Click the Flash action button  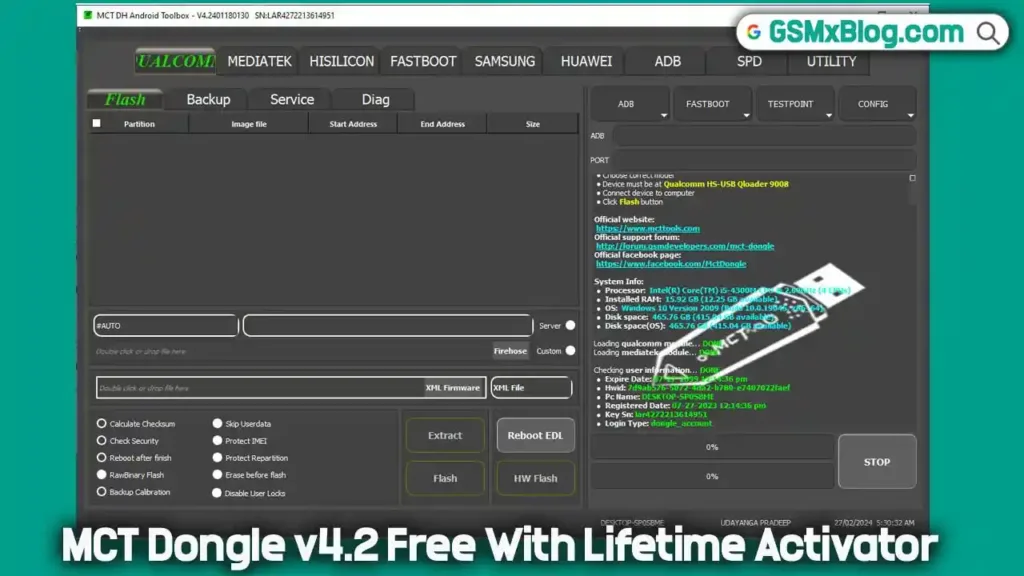[445, 478]
